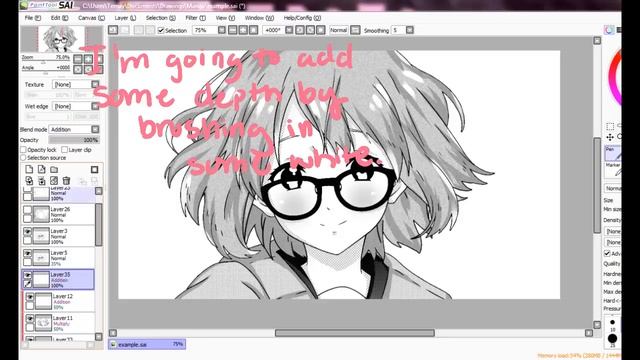This screenshot has width=640, height=360.
Task: Transfer down the current layer
Action: pos(29,180)
